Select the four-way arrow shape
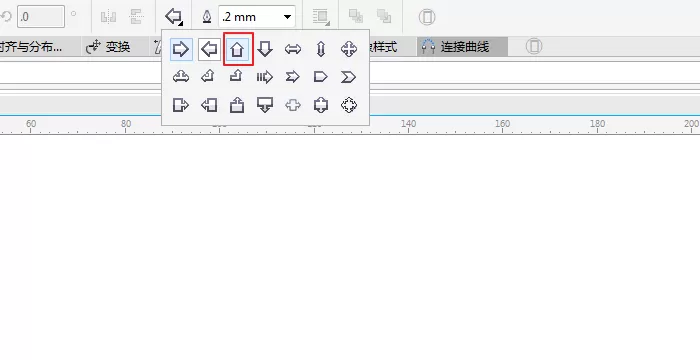The width and height of the screenshot is (700, 360). (x=349, y=49)
